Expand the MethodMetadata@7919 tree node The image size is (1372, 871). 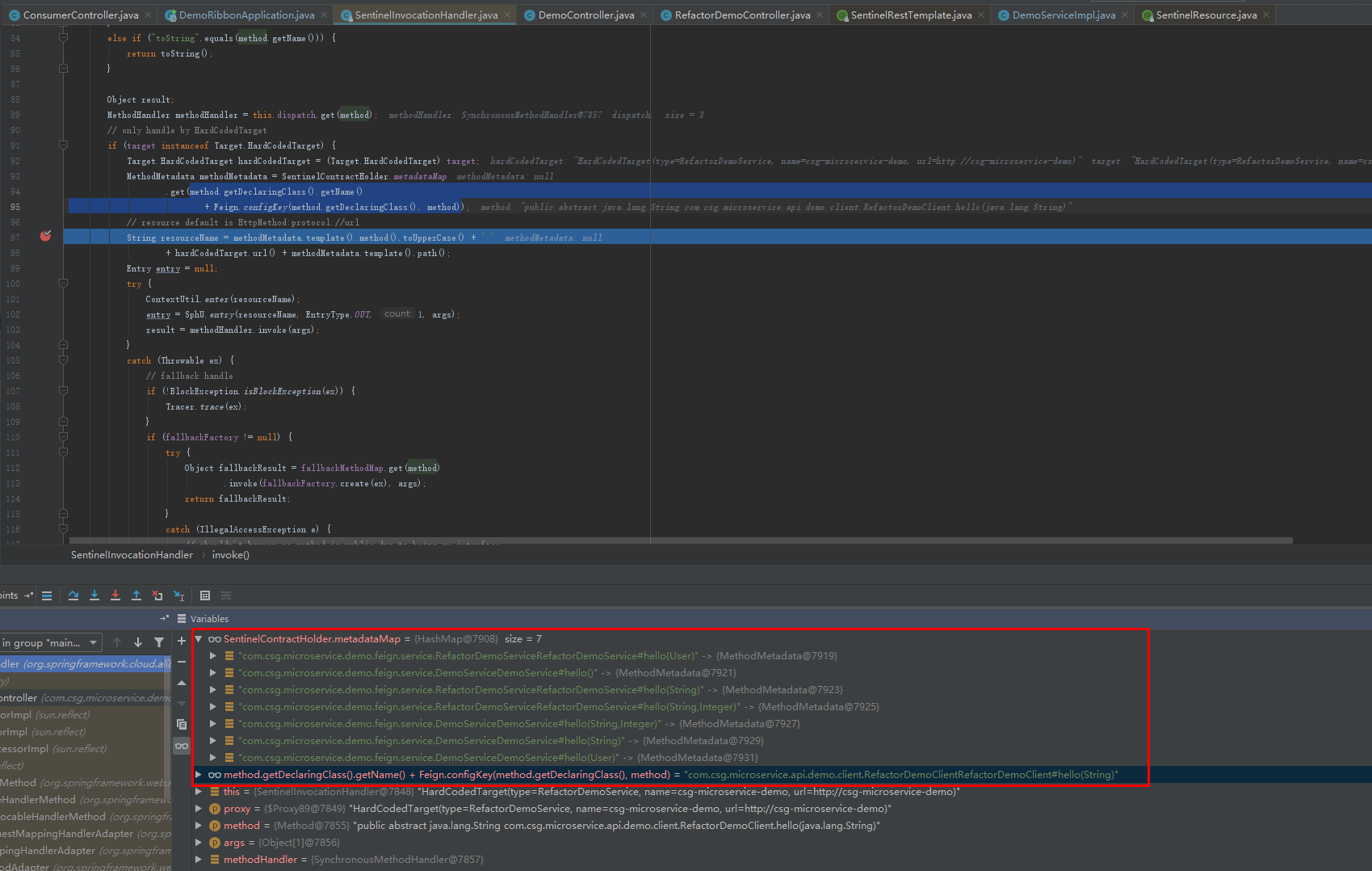pos(212,655)
